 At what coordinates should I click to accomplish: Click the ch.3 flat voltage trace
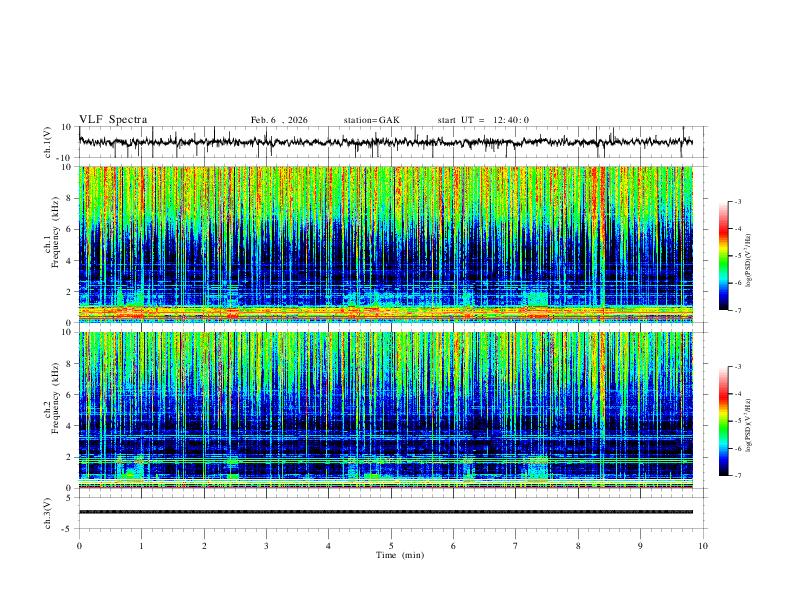click(386, 512)
